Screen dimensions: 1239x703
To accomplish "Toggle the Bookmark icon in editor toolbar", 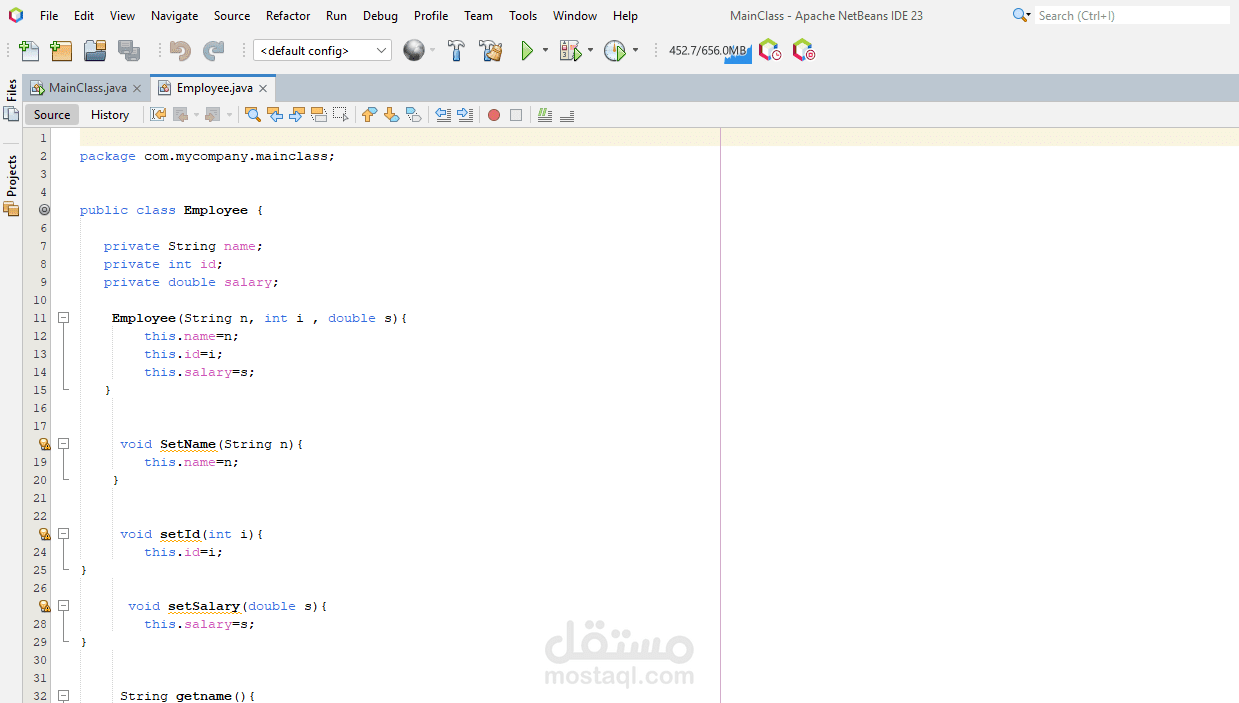I will 413,115.
